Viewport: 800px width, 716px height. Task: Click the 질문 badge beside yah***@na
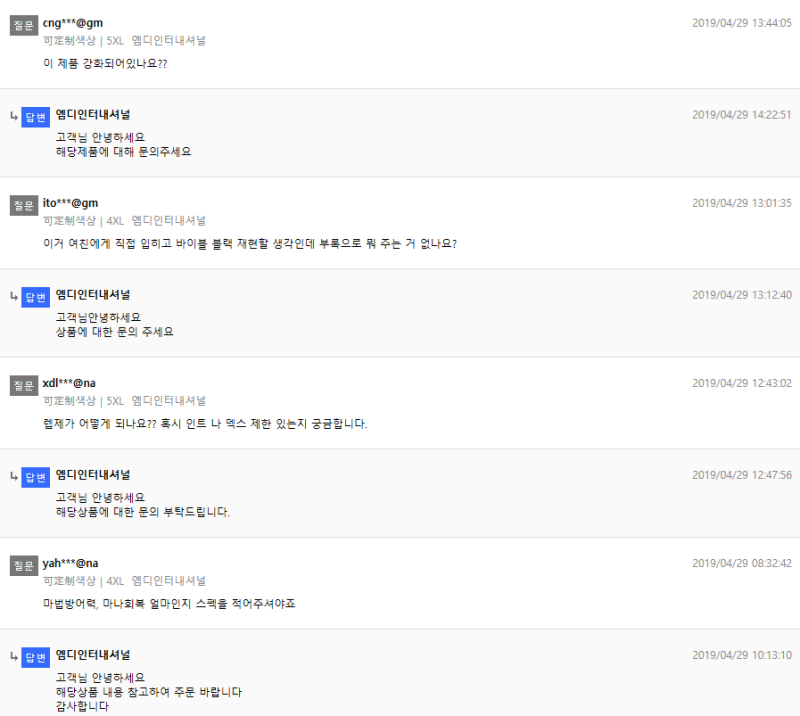24,565
